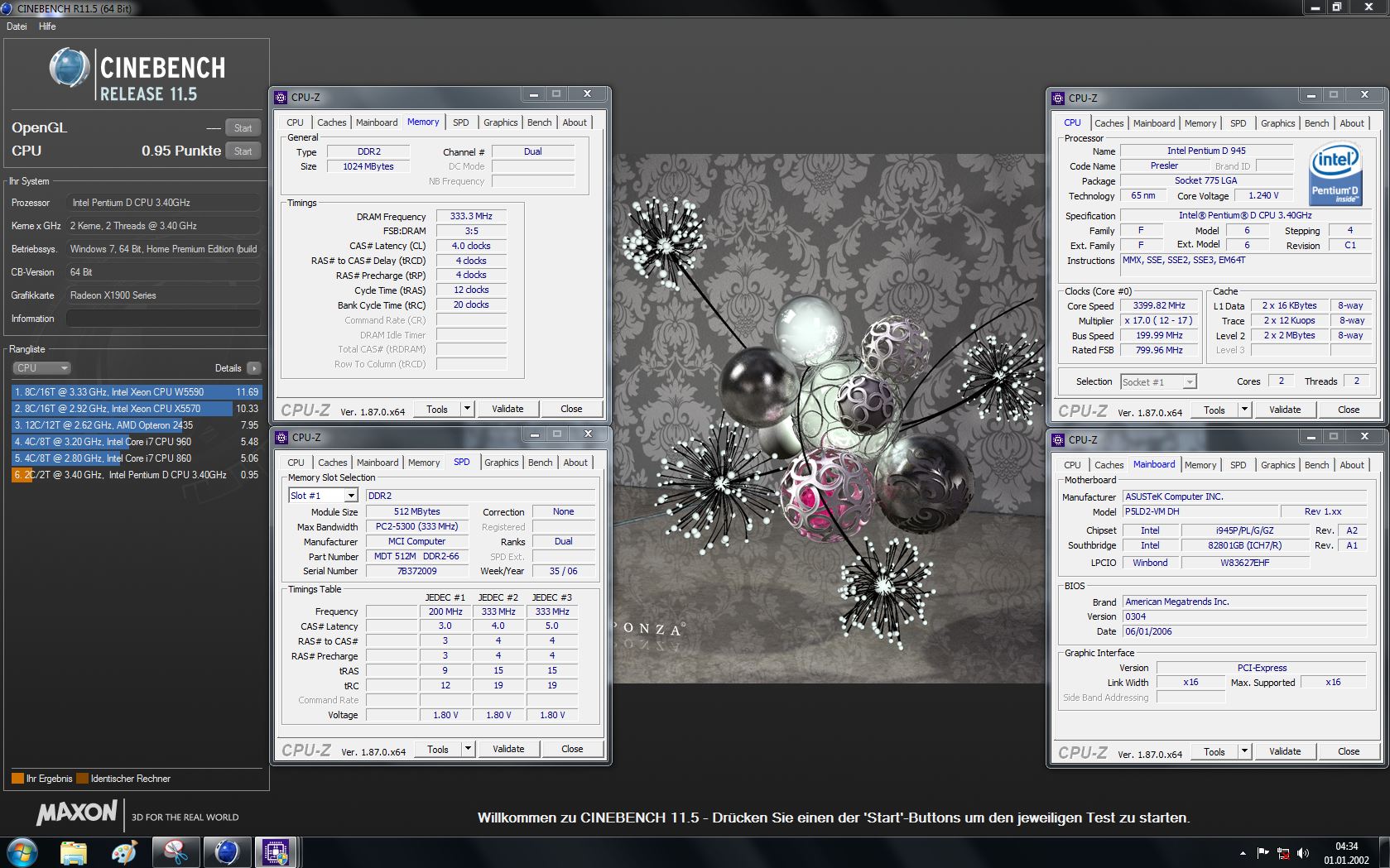
Task: Open CPU tab in Mainboard window
Action: point(1072,465)
